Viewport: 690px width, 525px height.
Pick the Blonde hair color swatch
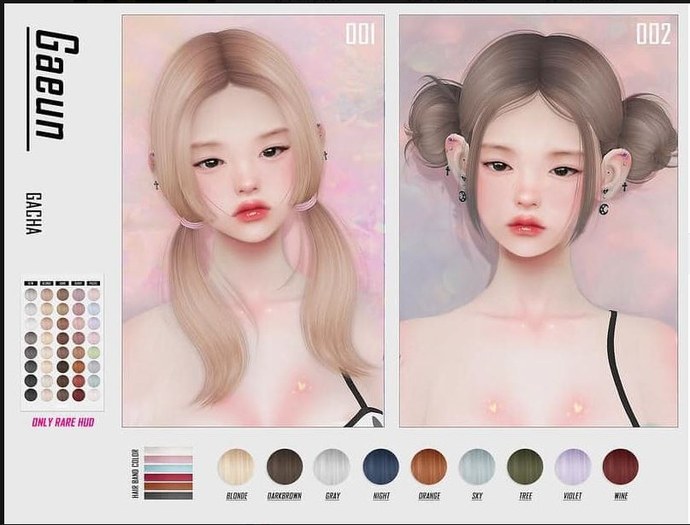pyautogui.click(x=236, y=466)
